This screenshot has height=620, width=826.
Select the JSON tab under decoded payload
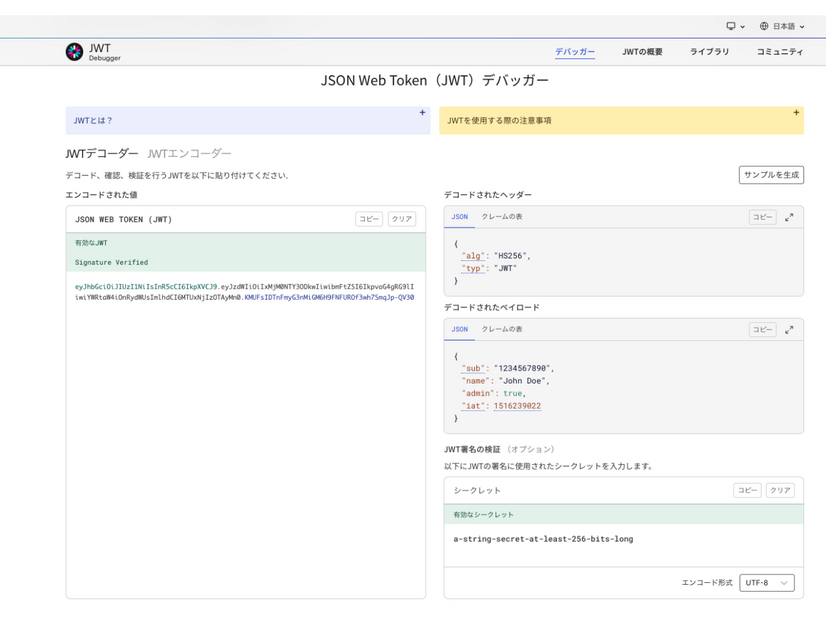click(x=461, y=330)
